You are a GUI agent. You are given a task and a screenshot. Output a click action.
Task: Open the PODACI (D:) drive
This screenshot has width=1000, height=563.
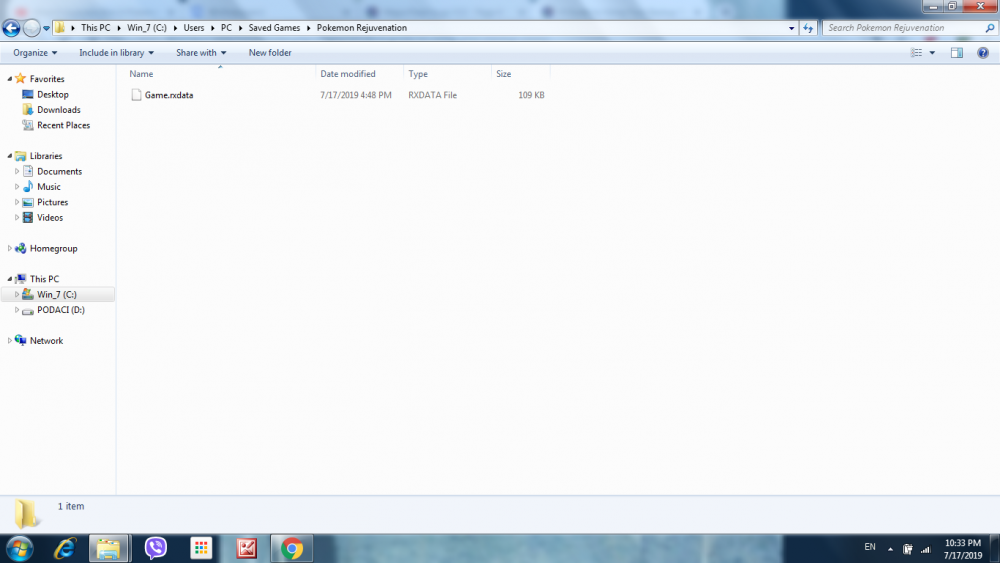pos(61,310)
